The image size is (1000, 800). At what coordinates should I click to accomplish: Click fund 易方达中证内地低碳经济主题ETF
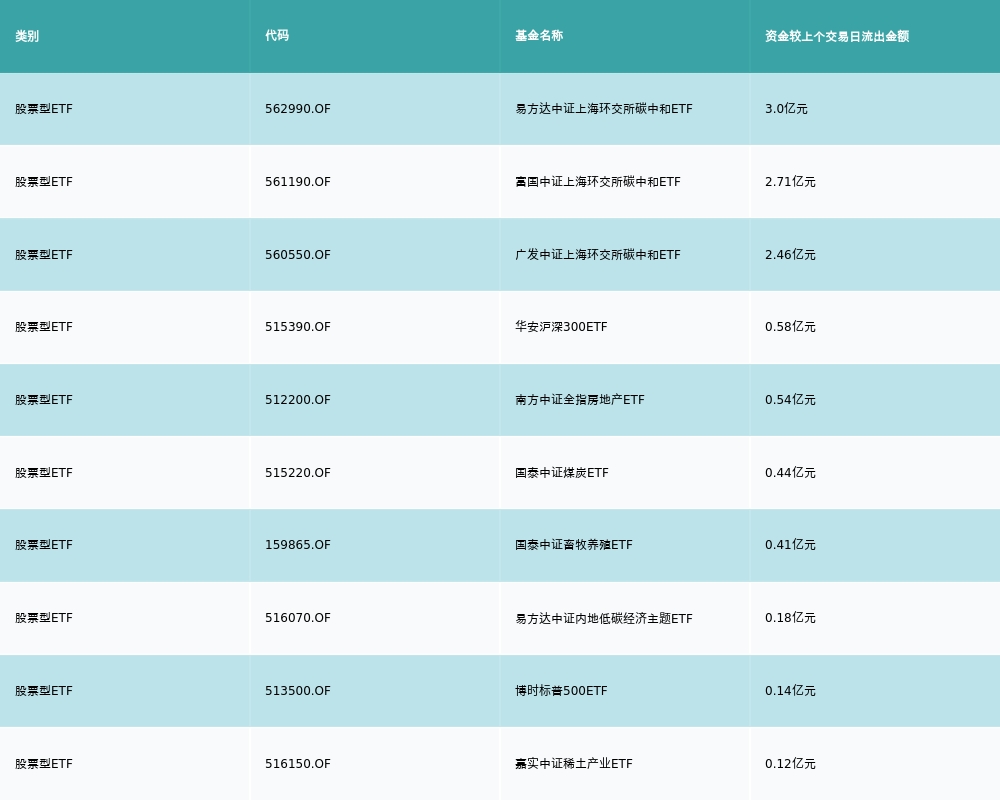(604, 618)
